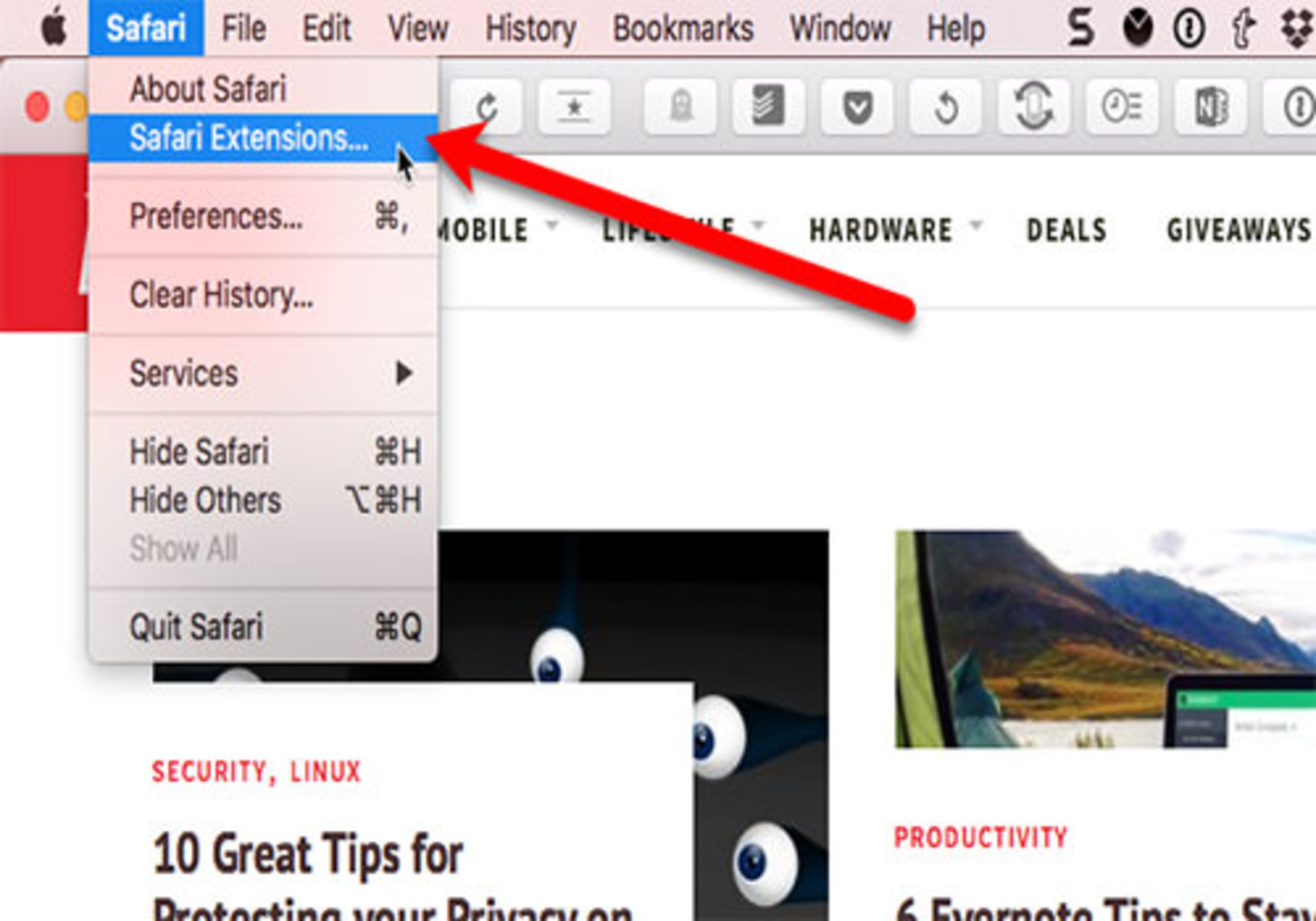Image resolution: width=1316 pixels, height=921 pixels.
Task: Click the SECURITY category link
Action: tap(210, 772)
